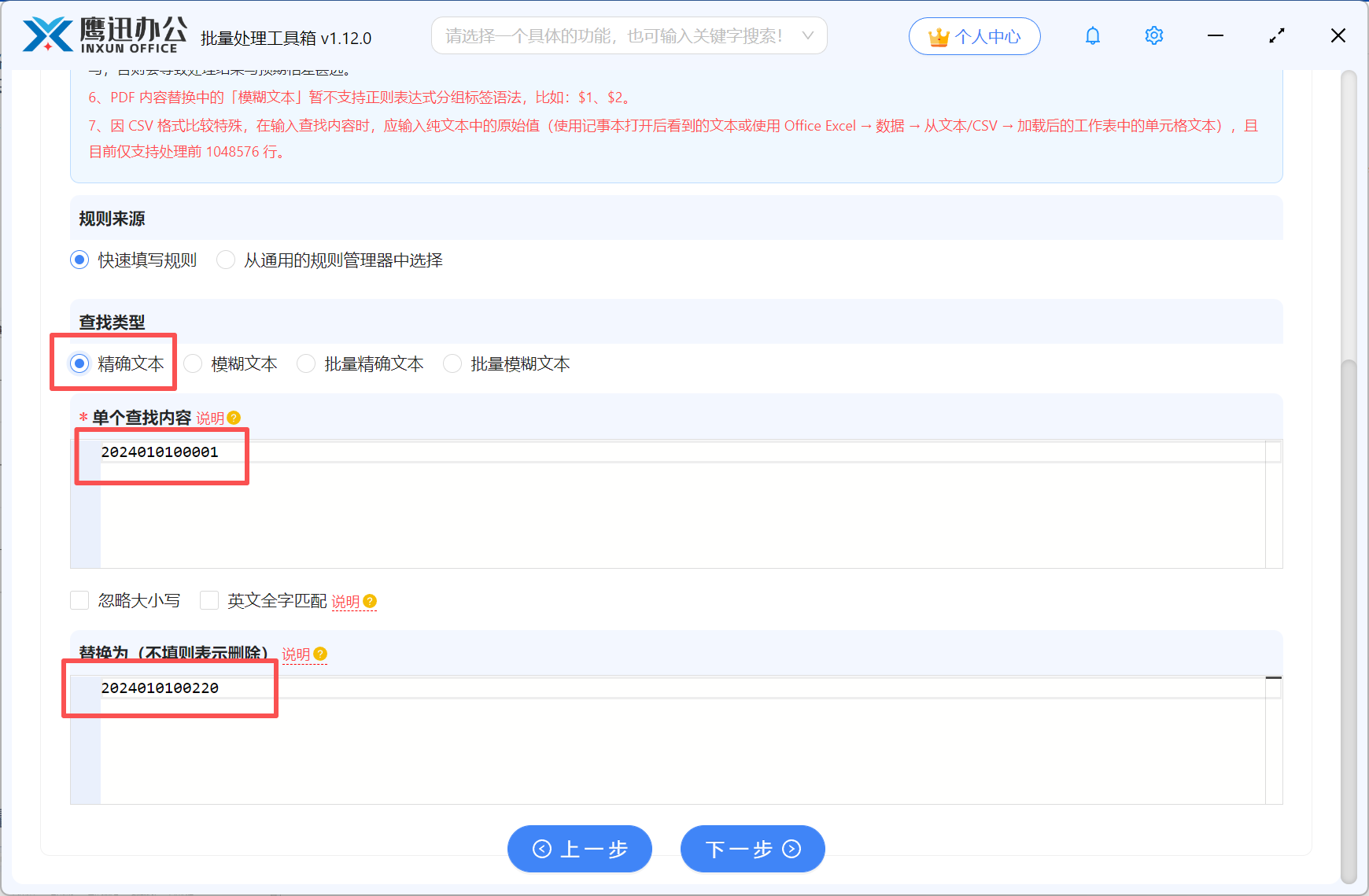Click the fullscreen expand icon
The image size is (1369, 896).
tap(1277, 35)
